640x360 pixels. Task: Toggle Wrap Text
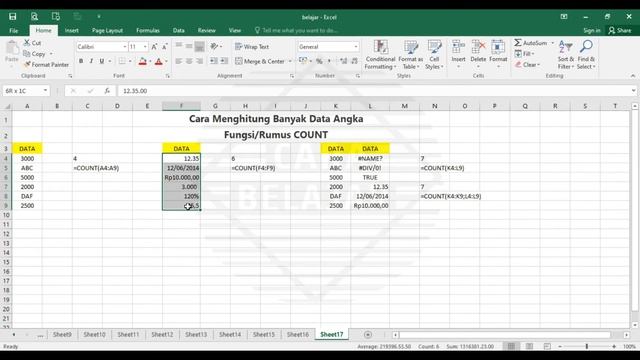[x=252, y=47]
